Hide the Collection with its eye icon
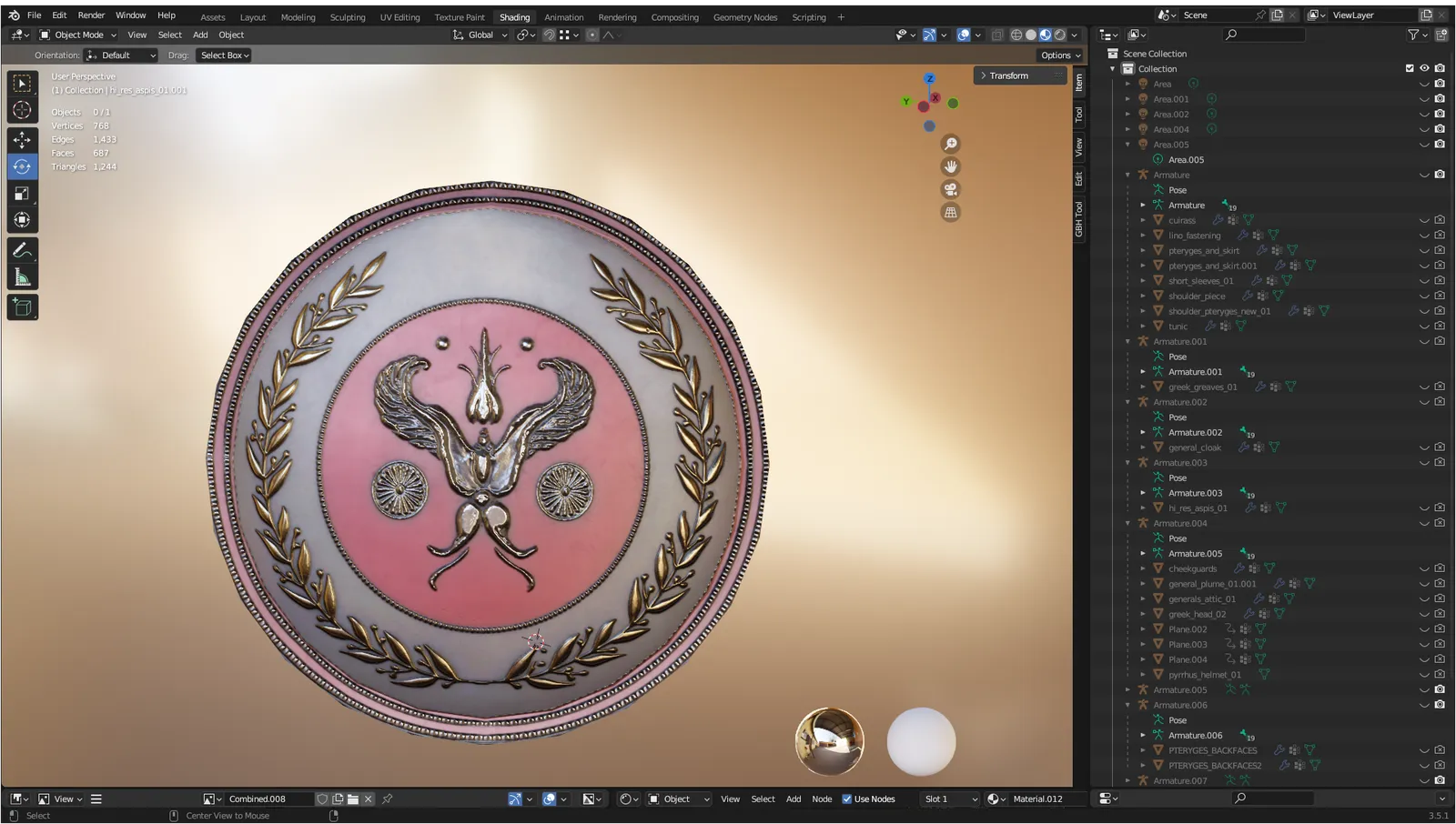The height and width of the screenshot is (824, 1456). (x=1424, y=68)
